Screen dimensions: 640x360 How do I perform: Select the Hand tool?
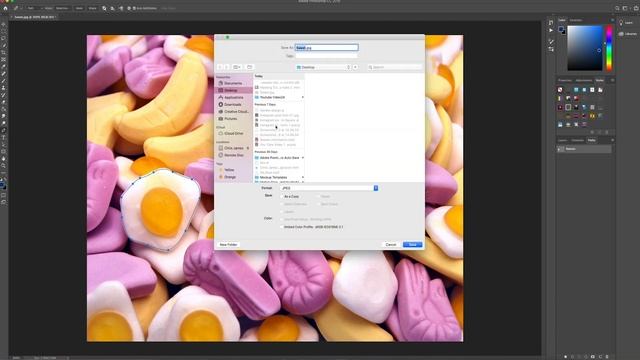[4, 158]
